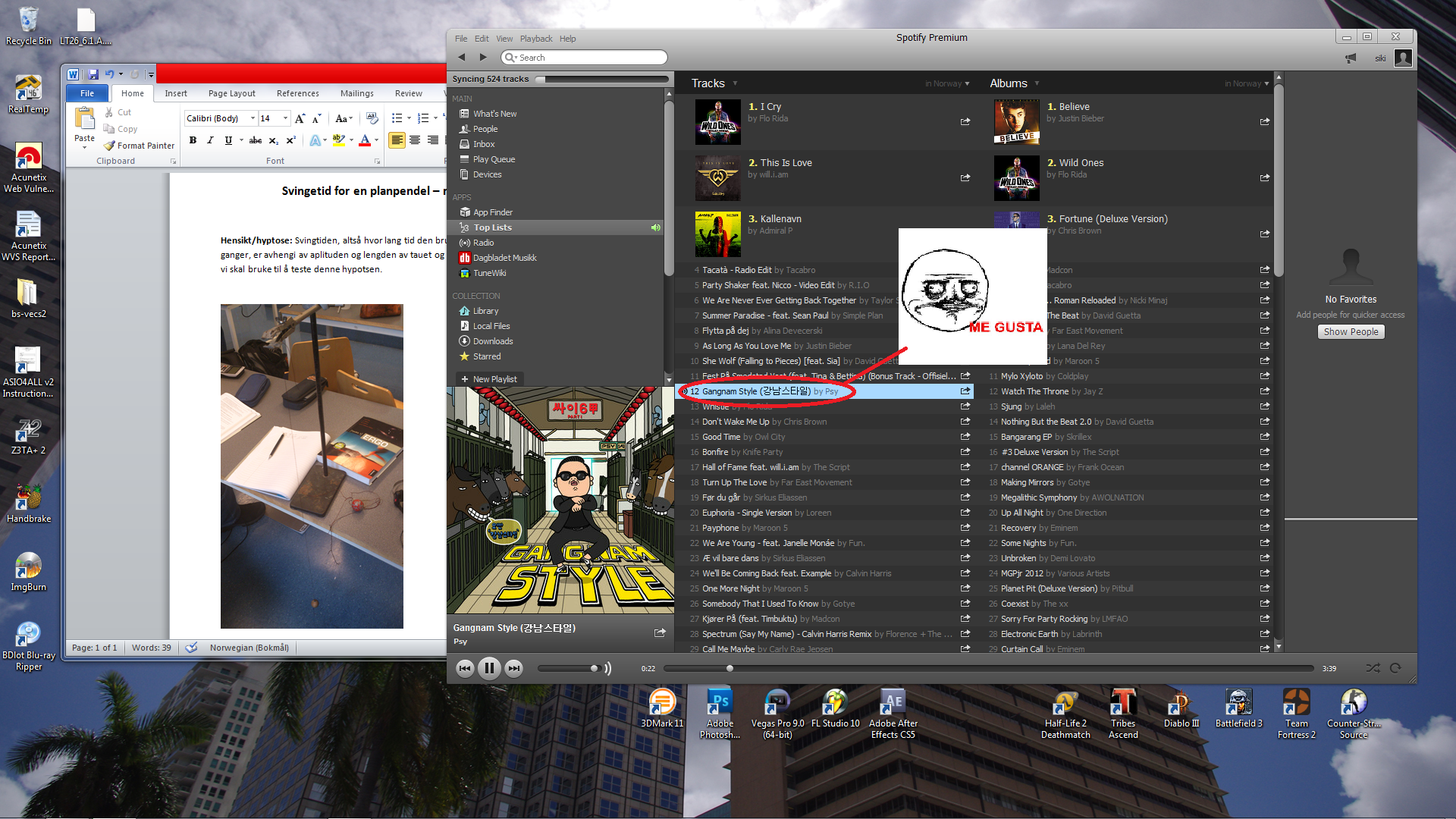This screenshot has height=819, width=1456.
Task: Open Dagbladet Musikk app
Action: tap(504, 258)
